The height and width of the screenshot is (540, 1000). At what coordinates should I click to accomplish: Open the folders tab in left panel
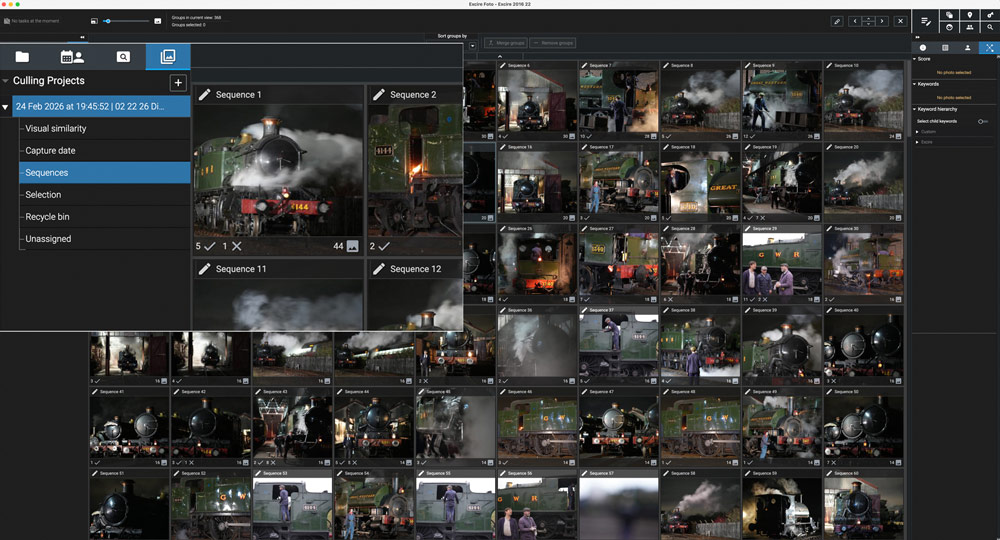tap(22, 57)
